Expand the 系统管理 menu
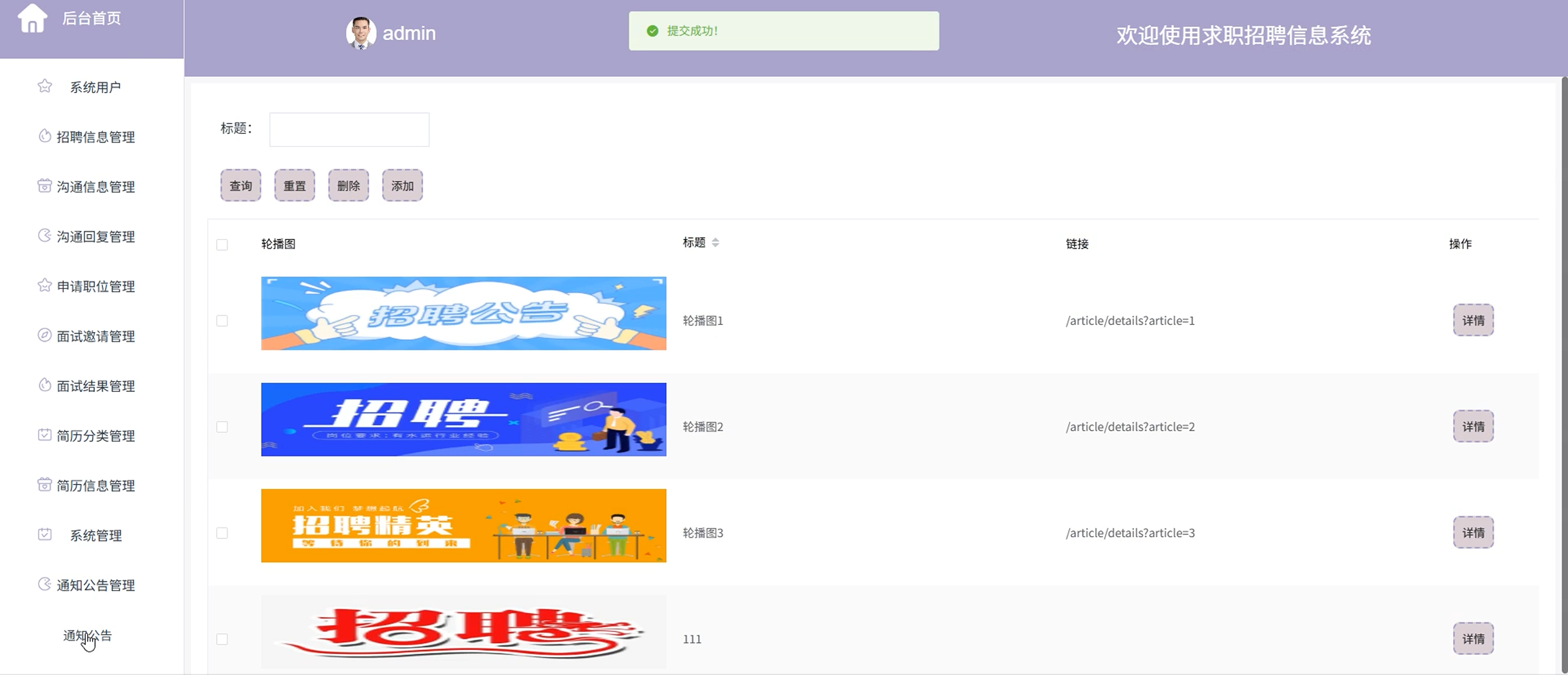The image size is (1568, 675). [95, 536]
